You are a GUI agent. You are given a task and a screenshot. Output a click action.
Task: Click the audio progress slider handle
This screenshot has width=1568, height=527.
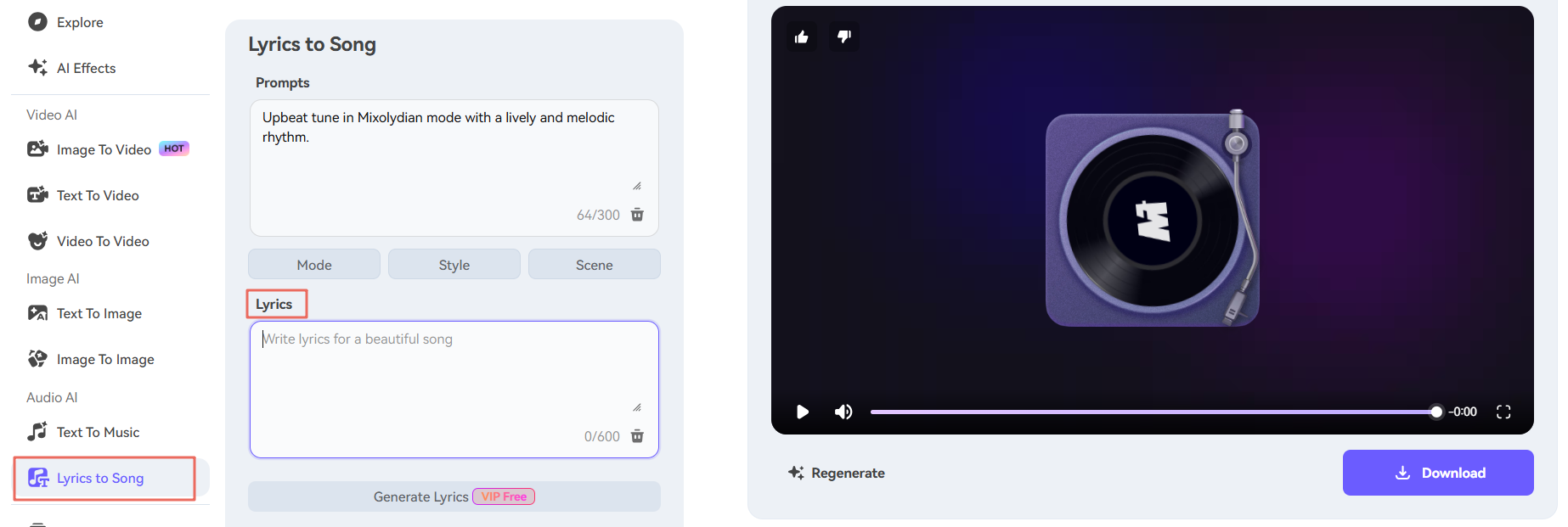point(1436,412)
